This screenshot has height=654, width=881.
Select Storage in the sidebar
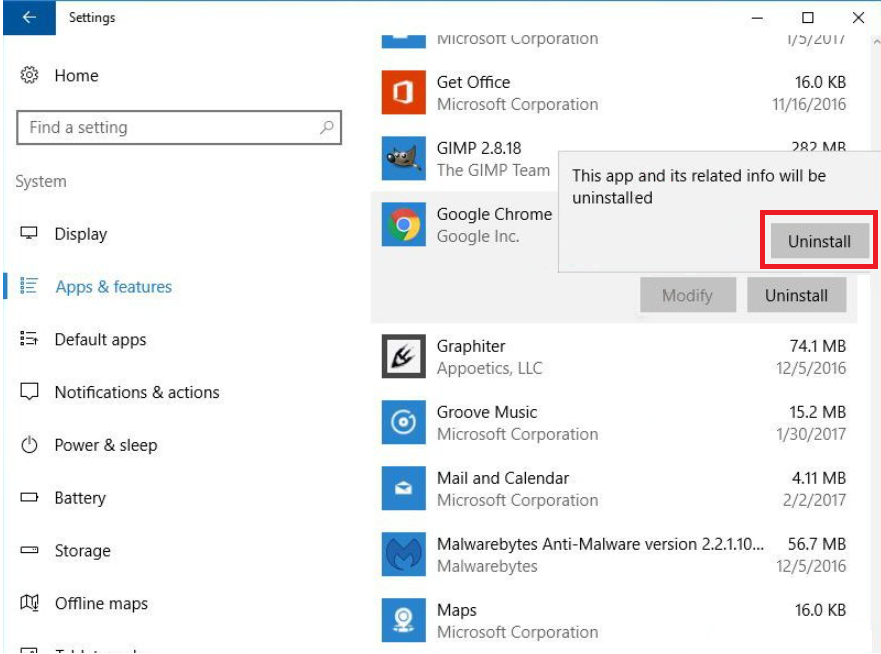82,551
